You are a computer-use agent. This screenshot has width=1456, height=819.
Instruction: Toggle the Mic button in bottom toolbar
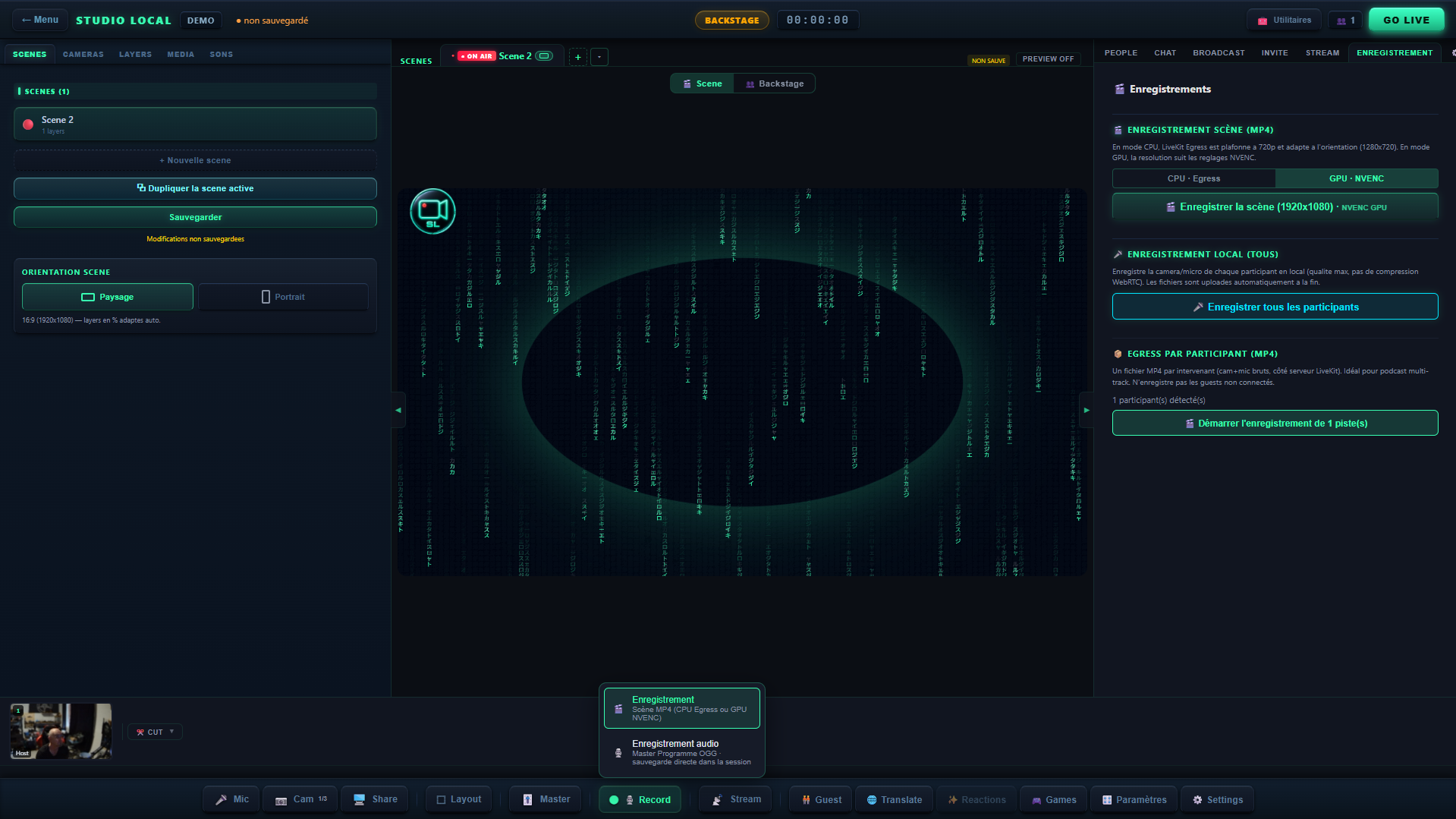click(x=231, y=799)
